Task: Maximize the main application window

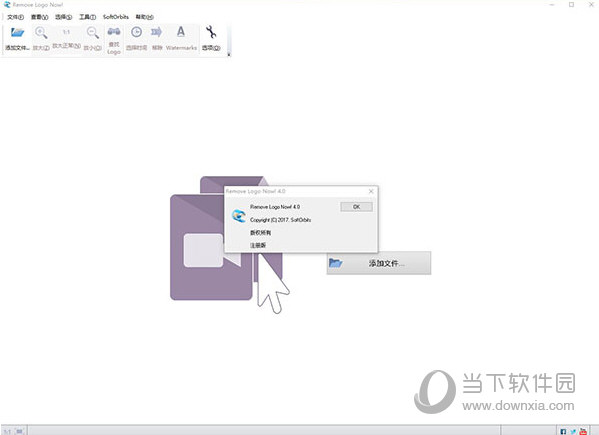Action: [x=571, y=5]
